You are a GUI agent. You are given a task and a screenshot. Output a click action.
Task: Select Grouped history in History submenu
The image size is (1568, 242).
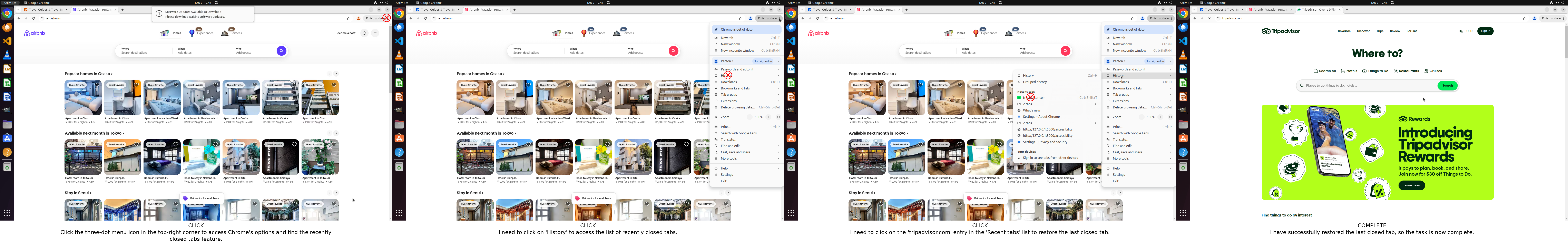tap(1035, 82)
